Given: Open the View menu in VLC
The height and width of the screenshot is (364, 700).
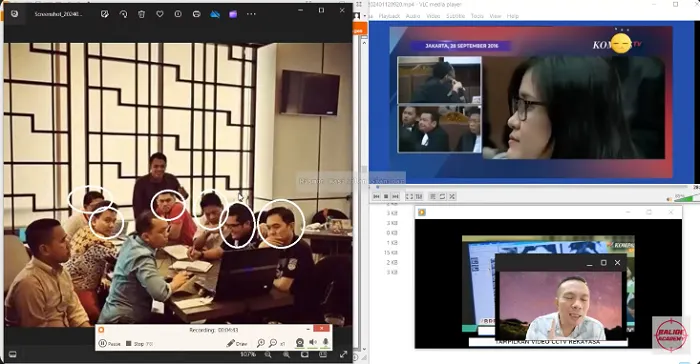Looking at the screenshot, I should 495,16.
